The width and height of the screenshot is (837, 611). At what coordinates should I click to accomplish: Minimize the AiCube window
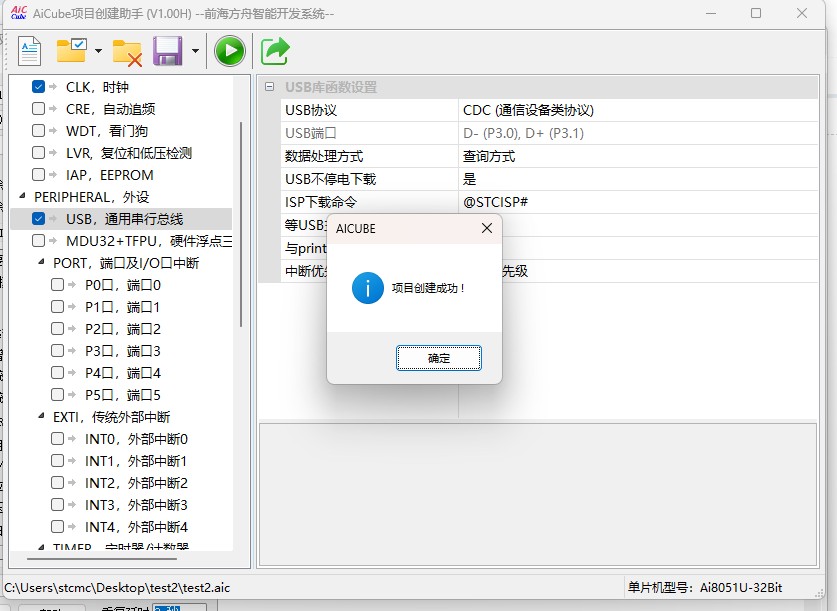pos(711,13)
